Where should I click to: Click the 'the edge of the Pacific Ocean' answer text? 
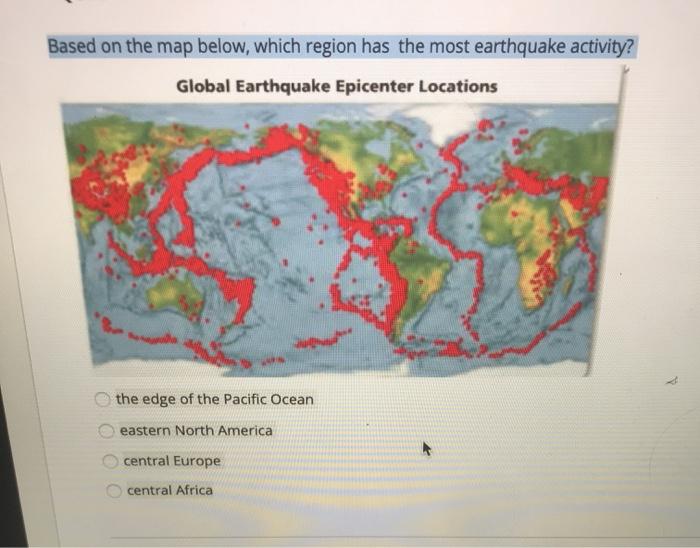coord(215,399)
